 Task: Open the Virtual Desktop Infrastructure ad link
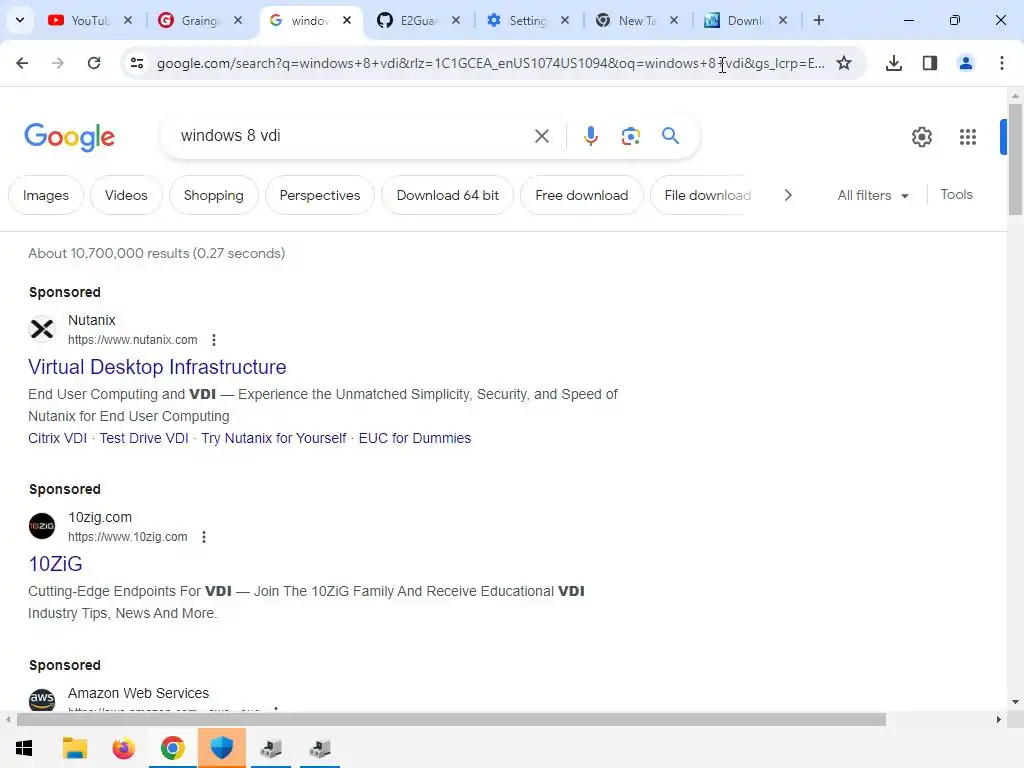(157, 367)
